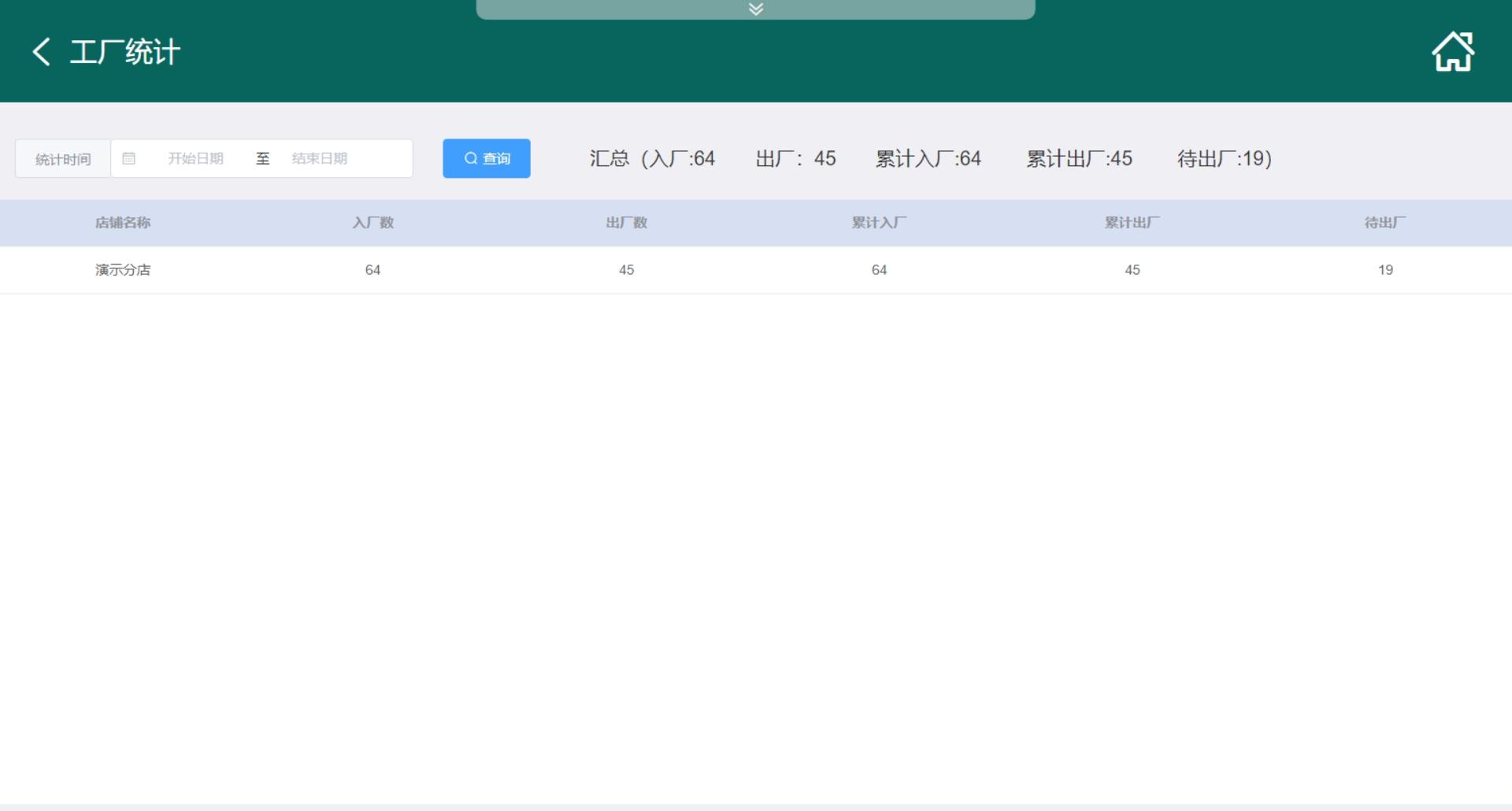Click the 累计出厂 value 45 in 演示分店 row
The image size is (1512, 811).
tap(1132, 270)
